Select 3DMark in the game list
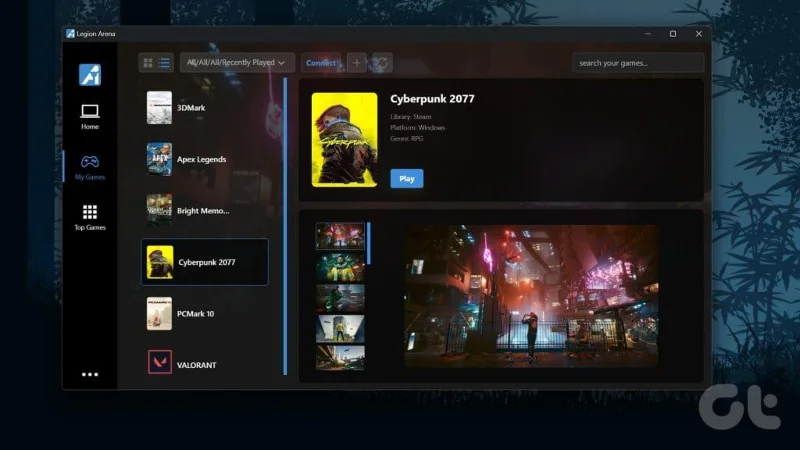This screenshot has width=800, height=450. (x=205, y=108)
